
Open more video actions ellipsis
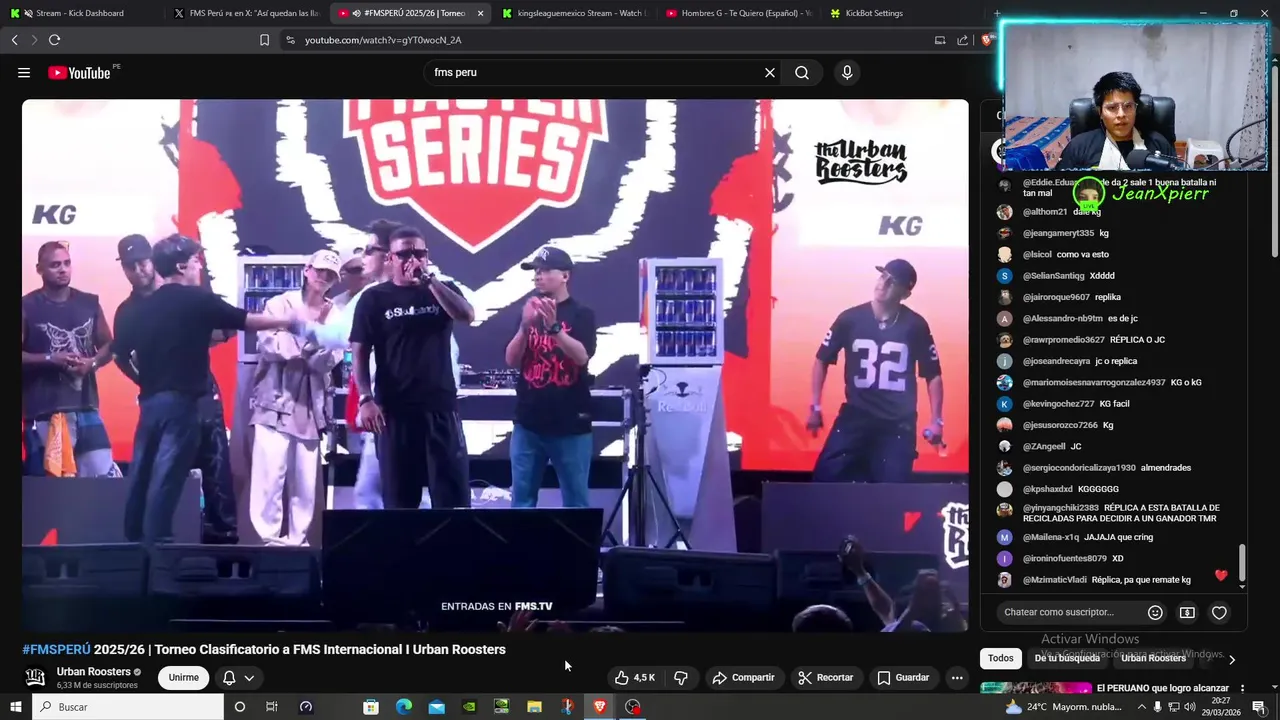tap(957, 678)
